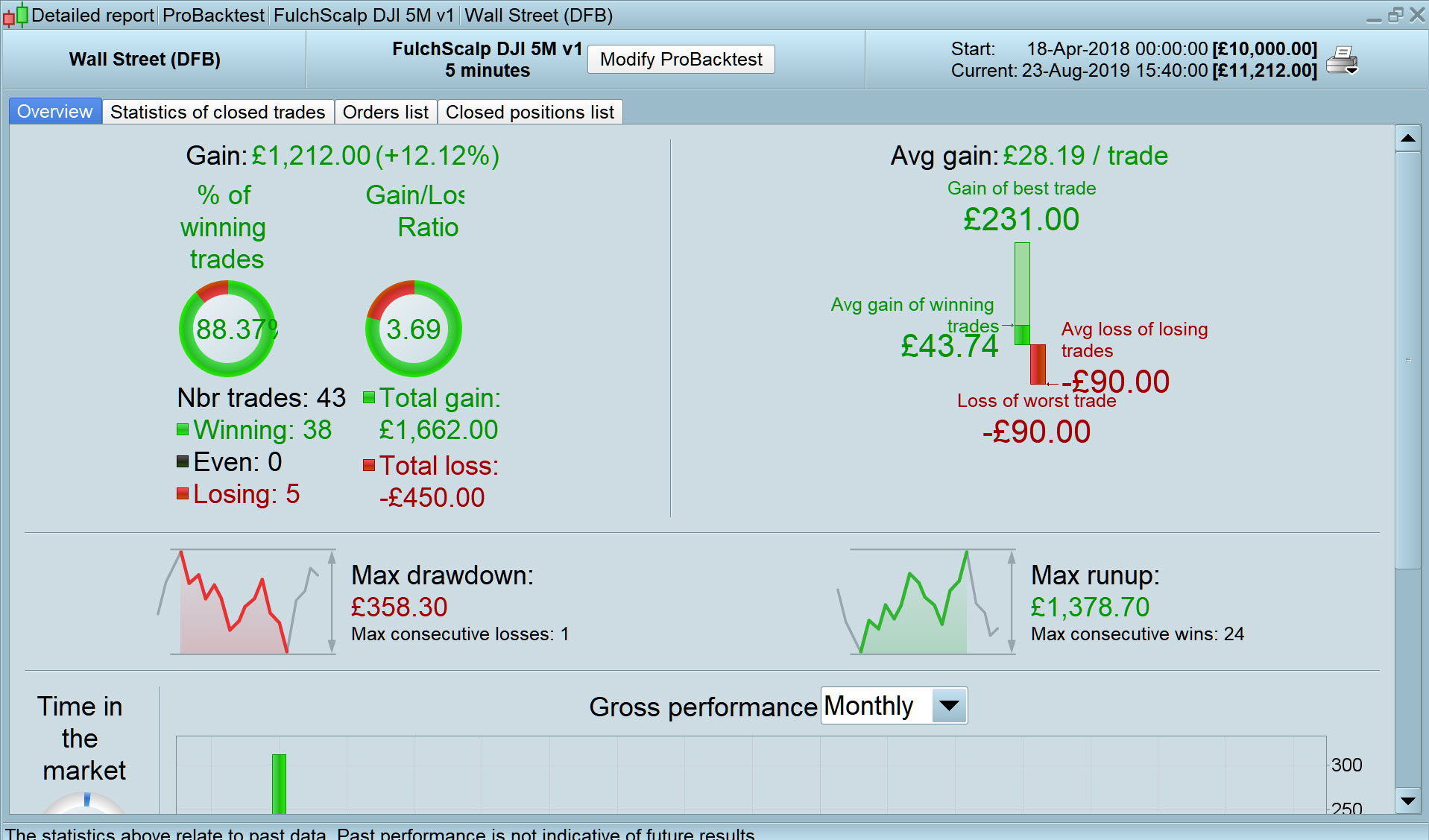Switch to the Overview tab

coord(55,112)
